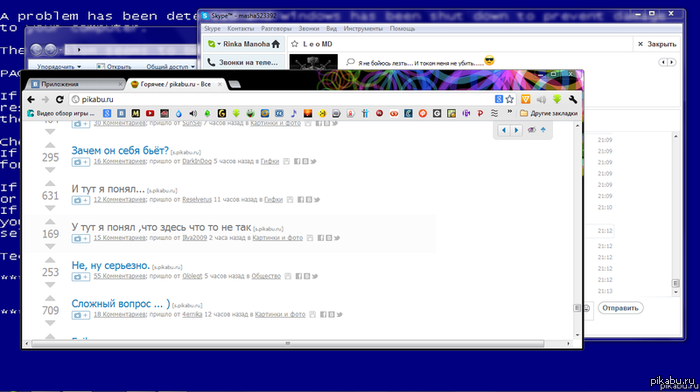Toggle favorite star for L e o MD
The image size is (700, 392).
[294, 44]
